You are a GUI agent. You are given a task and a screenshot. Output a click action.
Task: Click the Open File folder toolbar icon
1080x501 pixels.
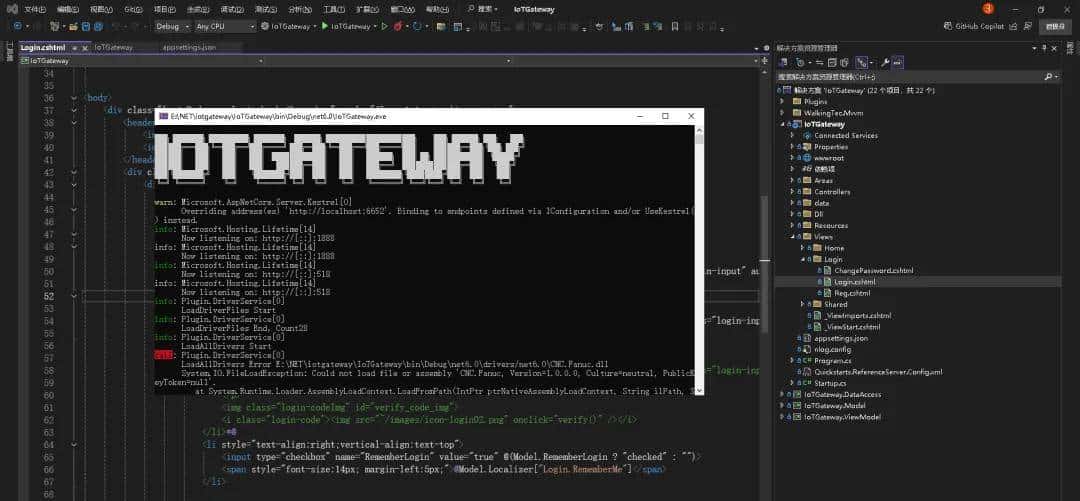pyautogui.click(x=72, y=26)
